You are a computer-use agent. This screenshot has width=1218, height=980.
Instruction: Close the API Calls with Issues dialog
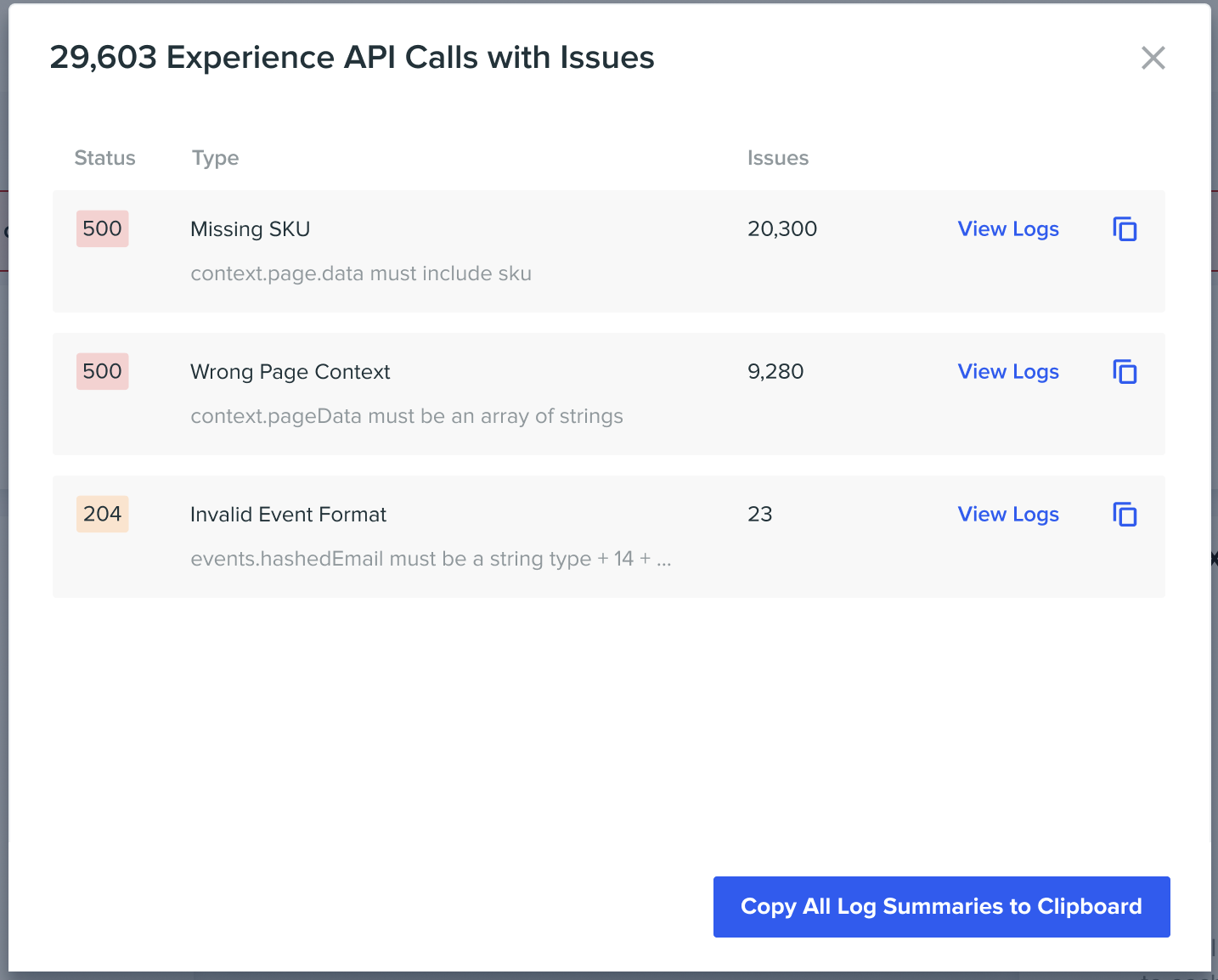[1153, 58]
